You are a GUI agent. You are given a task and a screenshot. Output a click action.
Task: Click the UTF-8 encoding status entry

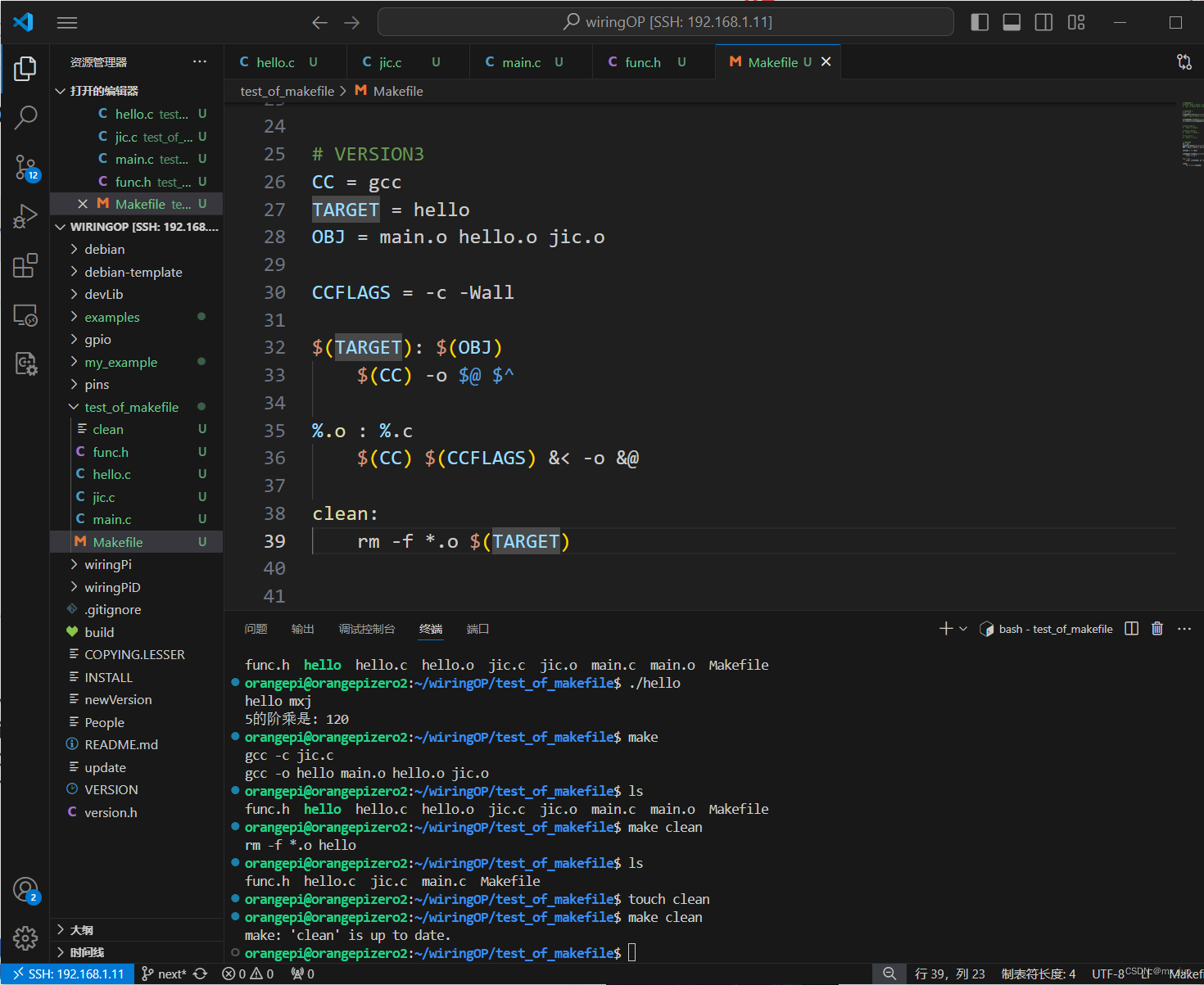coord(1107,974)
